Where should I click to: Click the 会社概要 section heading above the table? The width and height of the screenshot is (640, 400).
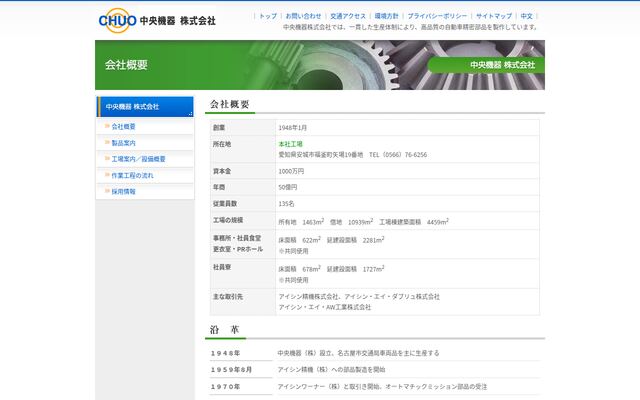(229, 104)
